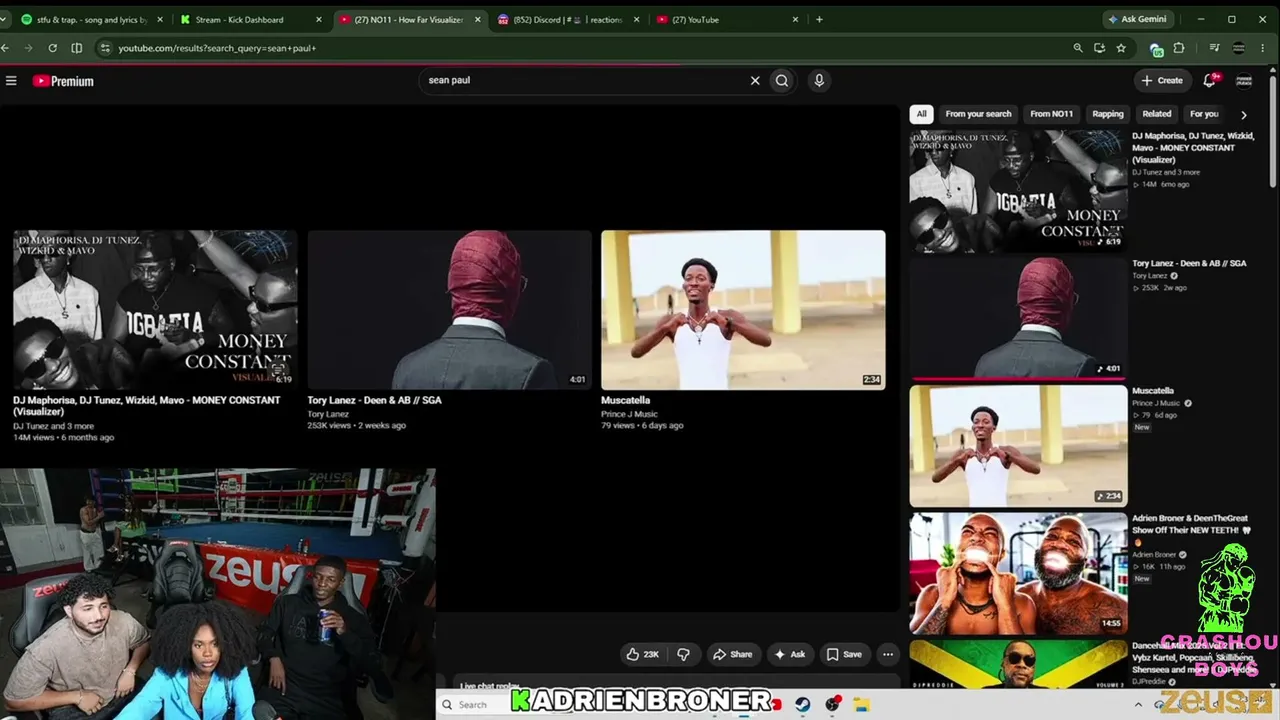The image size is (1280, 720).
Task: Open a new browser tab
Action: 819,19
